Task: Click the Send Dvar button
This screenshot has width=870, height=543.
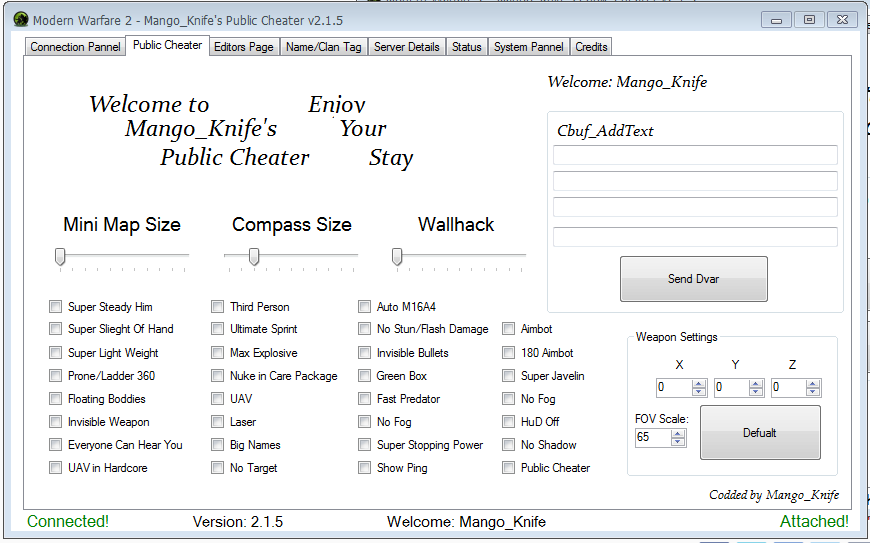Action: point(694,279)
